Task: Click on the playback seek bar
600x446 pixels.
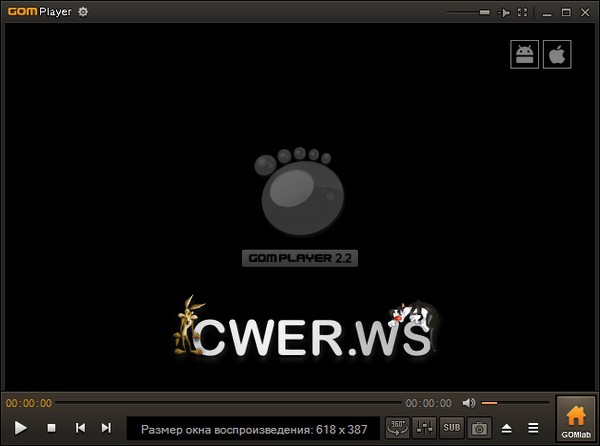Action: (228, 403)
